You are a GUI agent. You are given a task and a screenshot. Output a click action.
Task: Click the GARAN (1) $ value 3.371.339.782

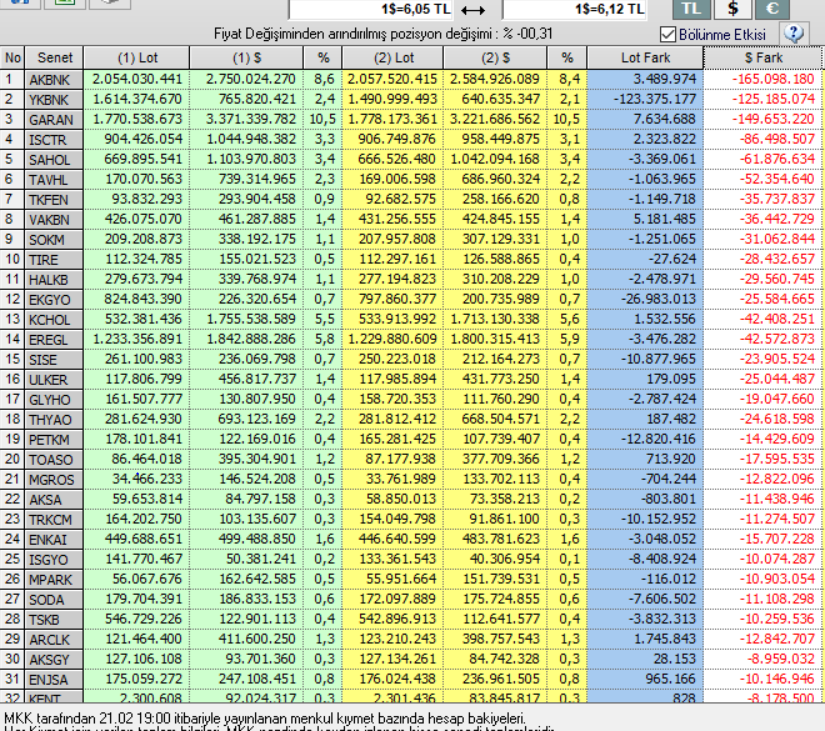click(250, 119)
